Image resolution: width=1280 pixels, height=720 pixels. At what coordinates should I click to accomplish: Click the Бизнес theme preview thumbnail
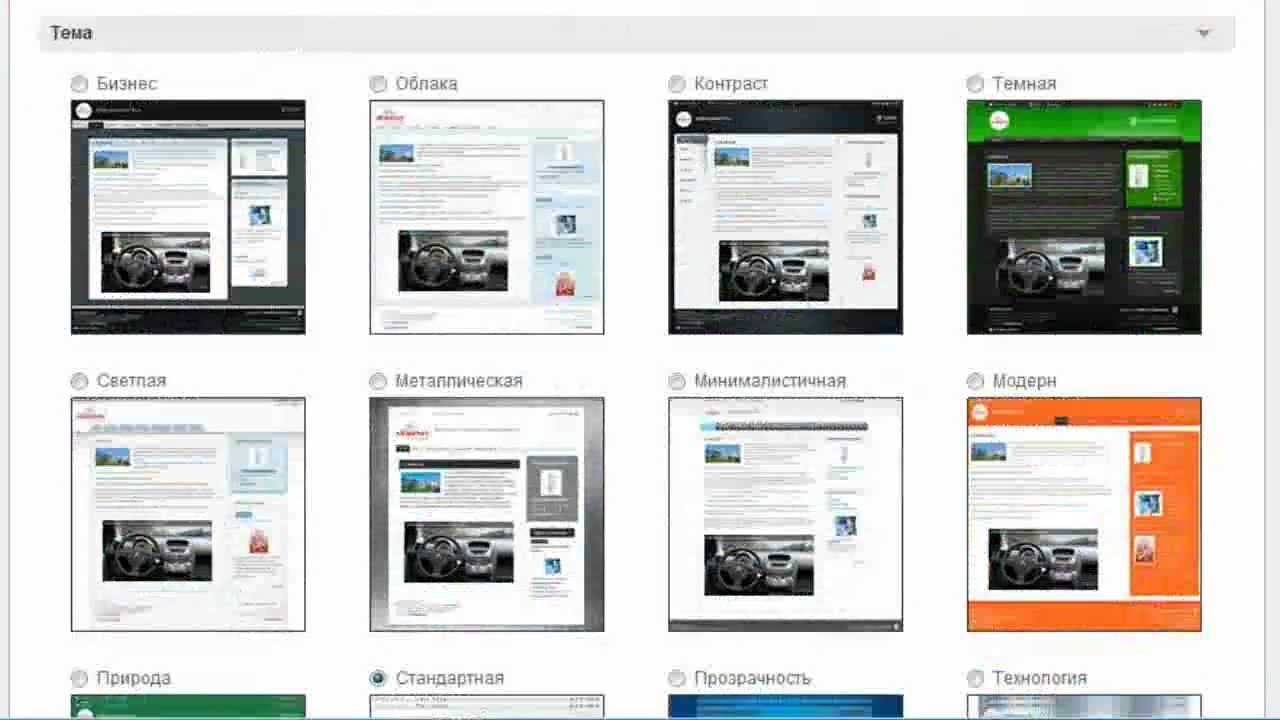[188, 217]
